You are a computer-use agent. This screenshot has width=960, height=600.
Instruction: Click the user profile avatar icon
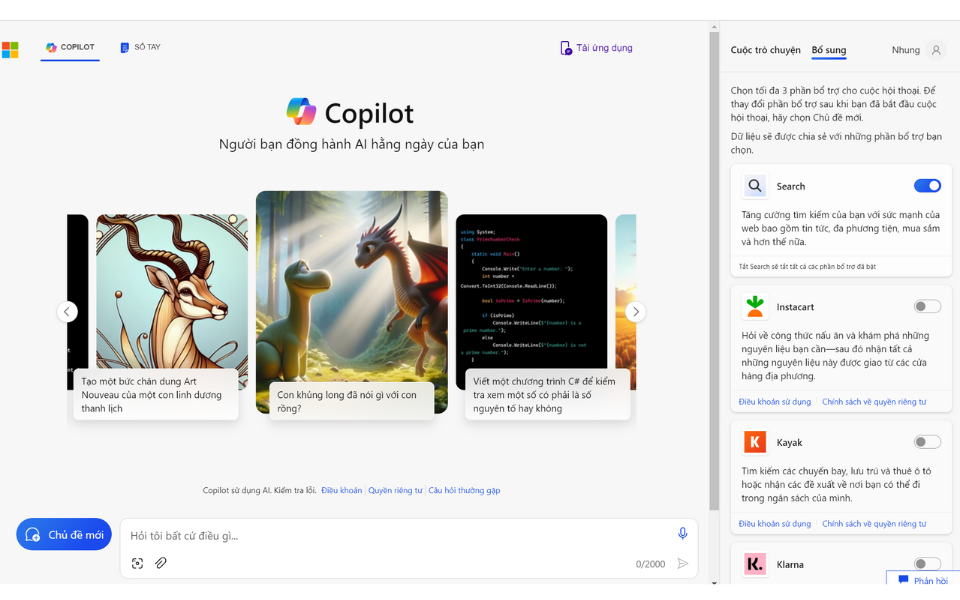tap(936, 50)
